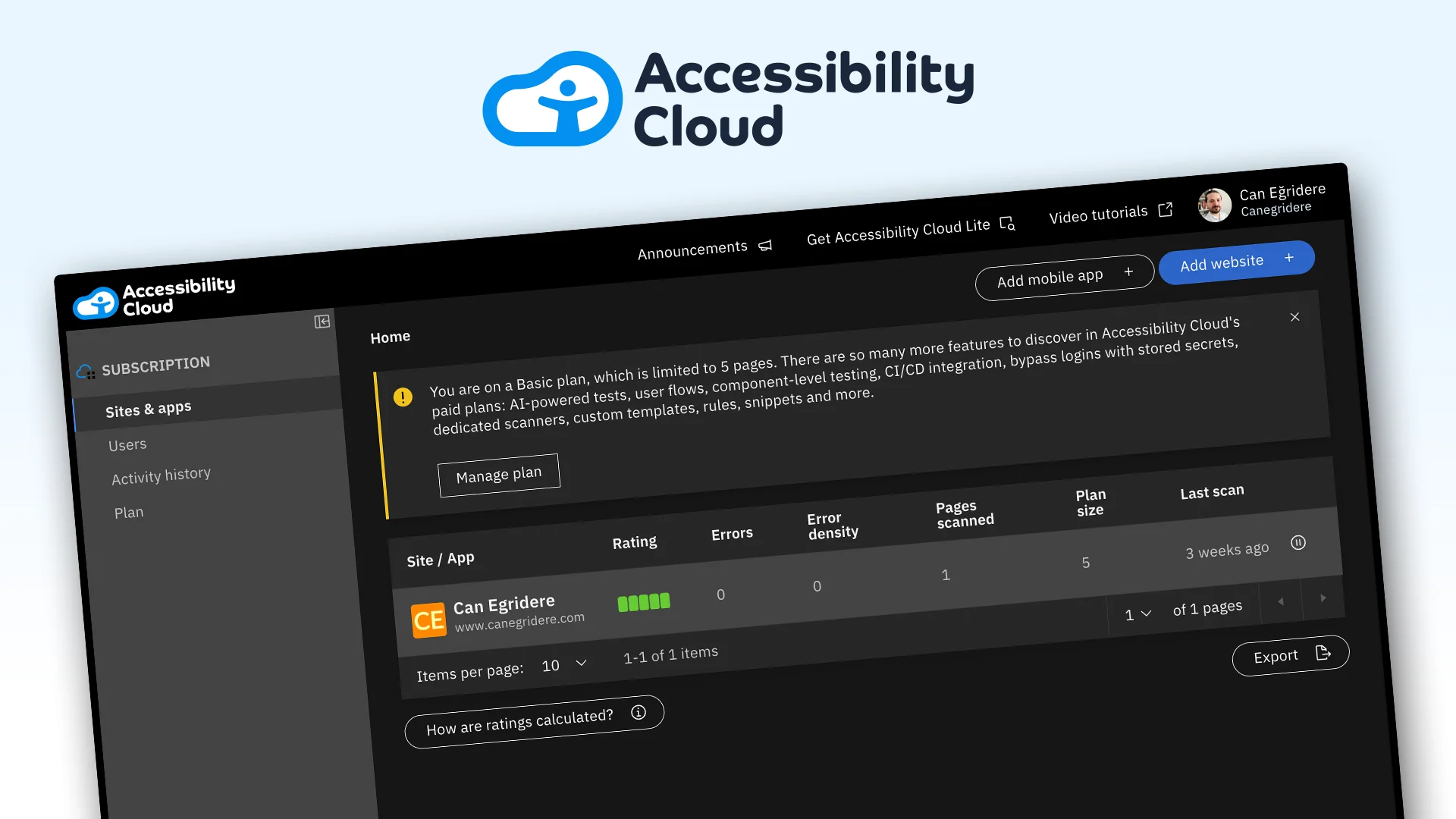Open Users in the sidebar
The width and height of the screenshot is (1456, 819).
click(127, 445)
